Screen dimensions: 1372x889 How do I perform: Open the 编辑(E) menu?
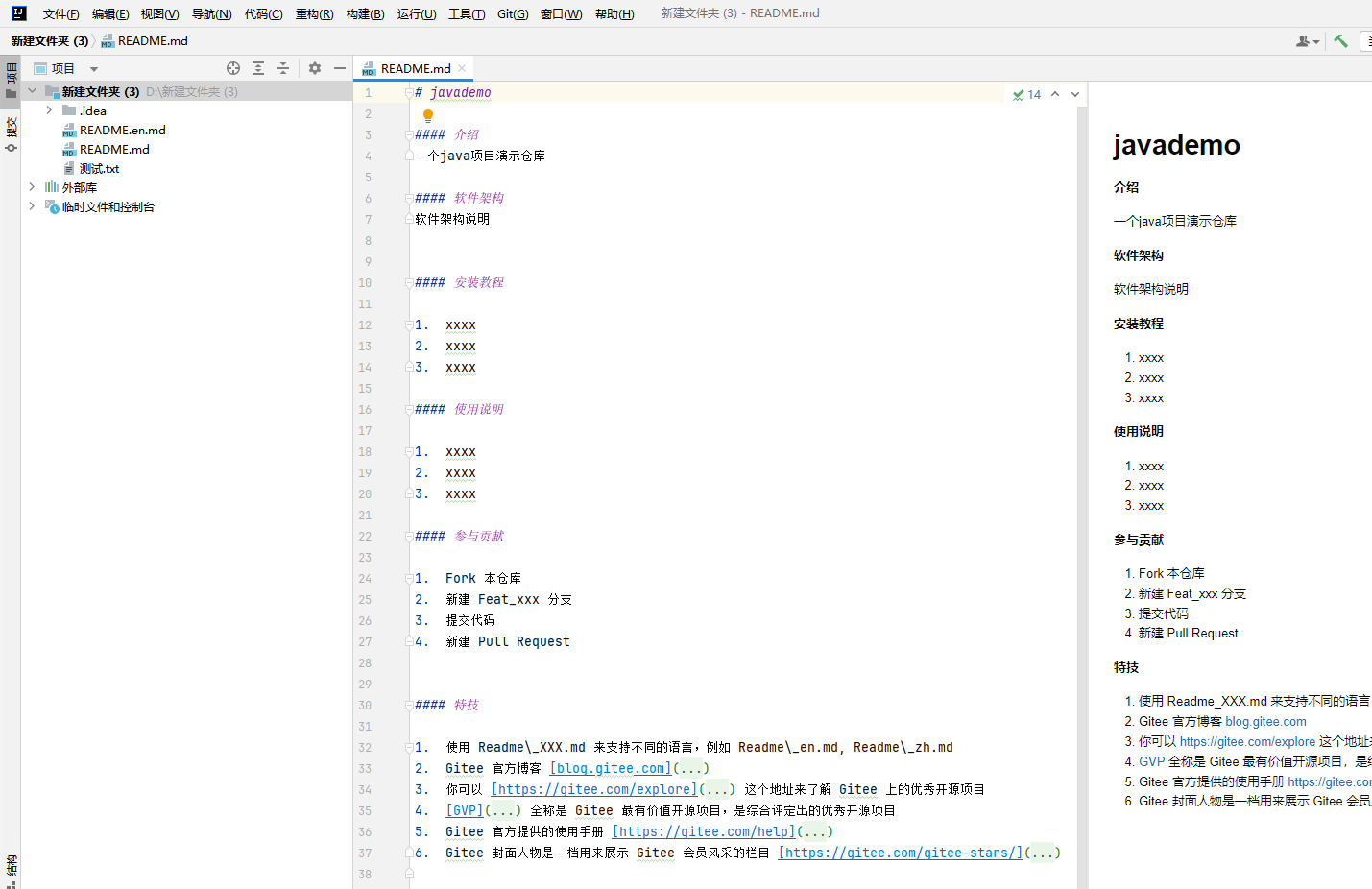pyautogui.click(x=110, y=13)
